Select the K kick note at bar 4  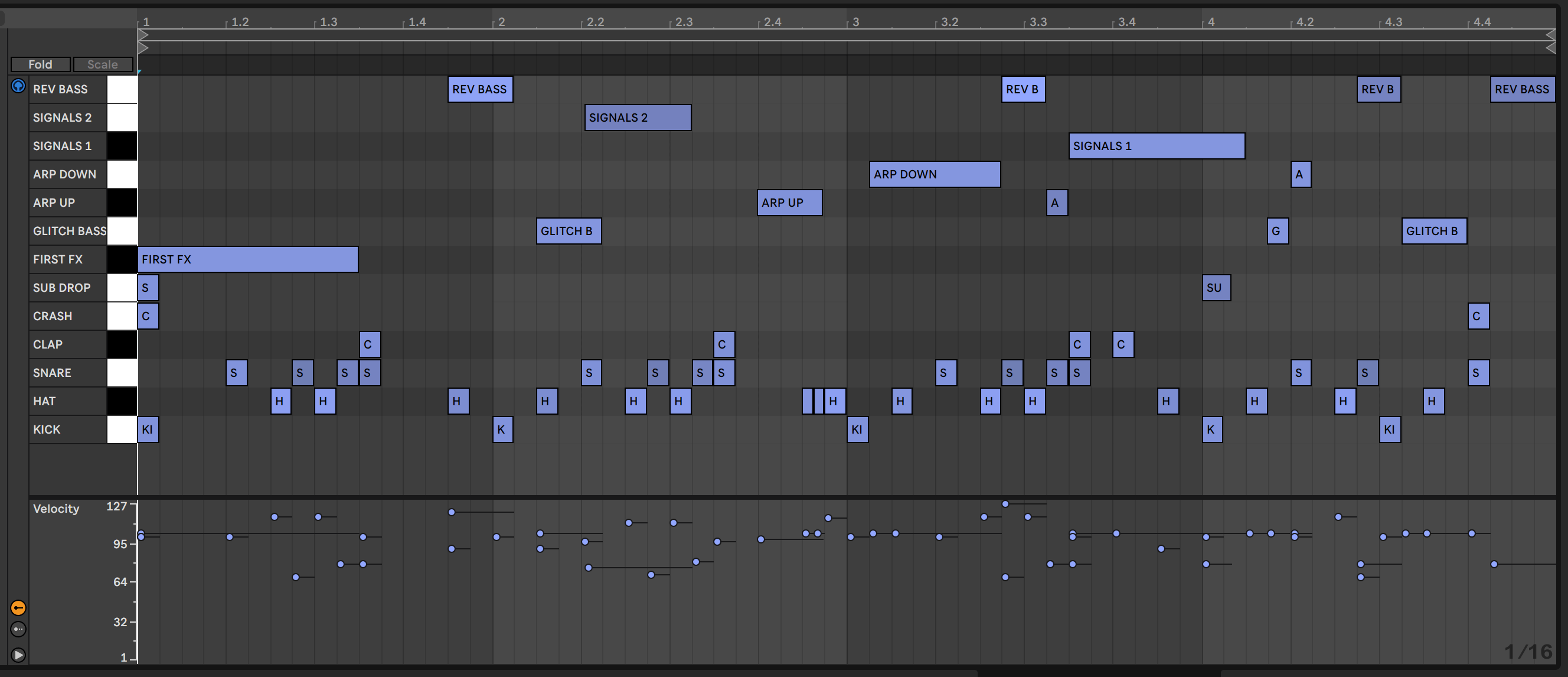pyautogui.click(x=1213, y=429)
